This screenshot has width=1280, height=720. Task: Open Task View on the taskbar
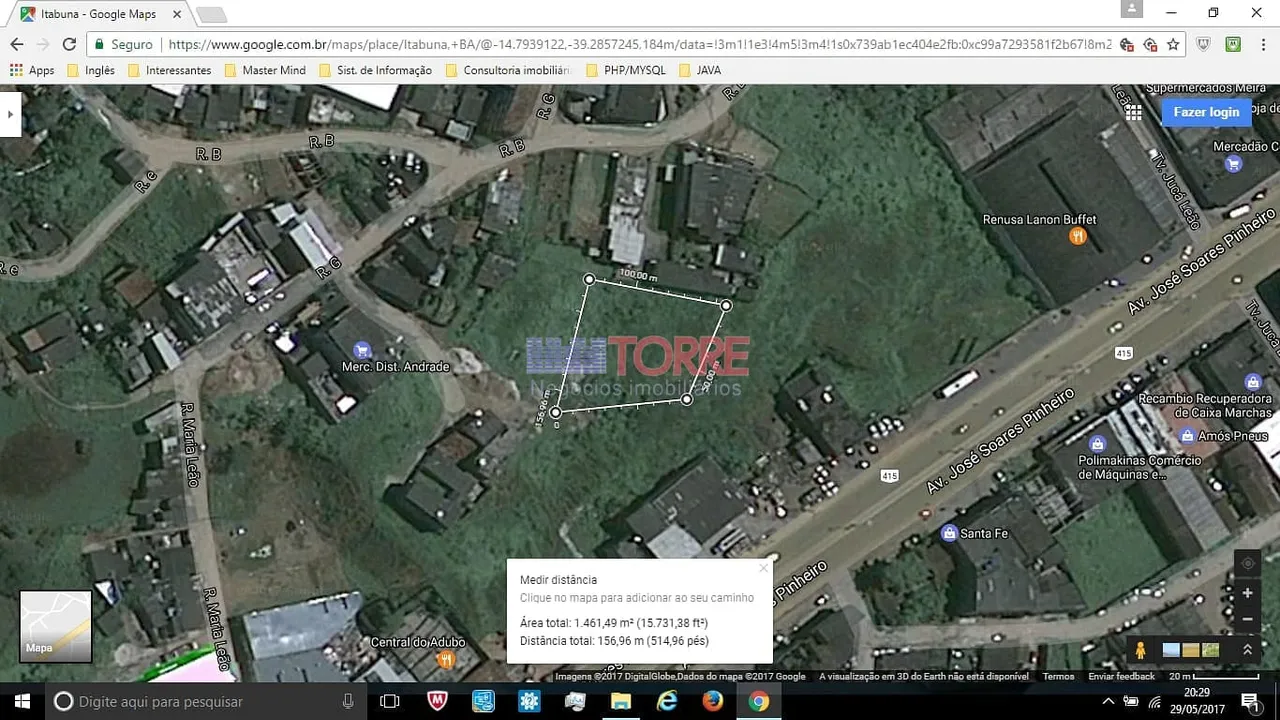click(390, 701)
